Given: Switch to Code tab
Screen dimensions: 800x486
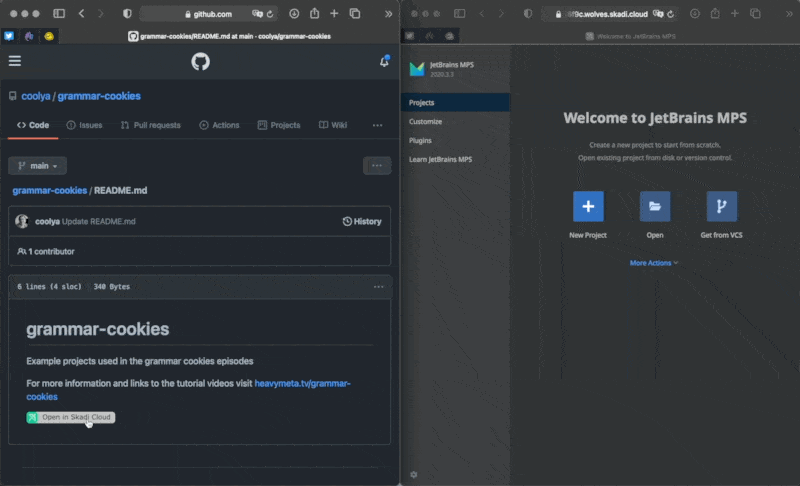Looking at the screenshot, I should (33, 125).
